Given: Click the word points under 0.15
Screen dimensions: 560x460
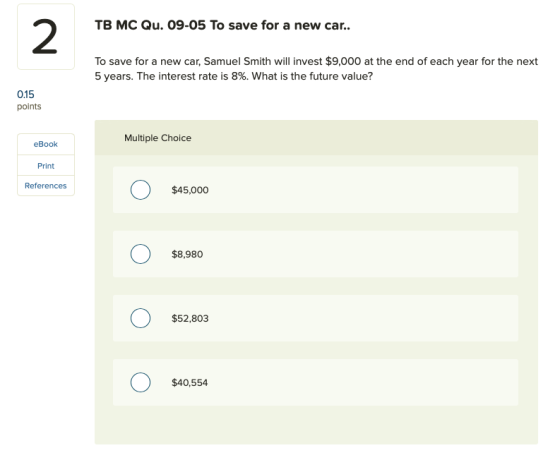Looking at the screenshot, I should click(29, 106).
